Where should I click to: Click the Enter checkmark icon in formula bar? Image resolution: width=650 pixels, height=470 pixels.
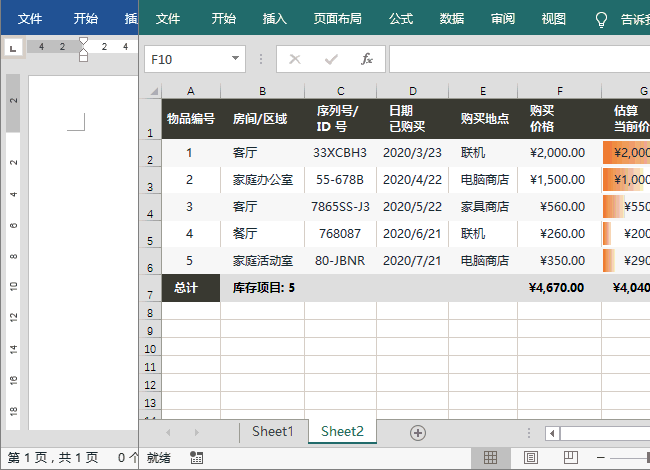point(331,59)
